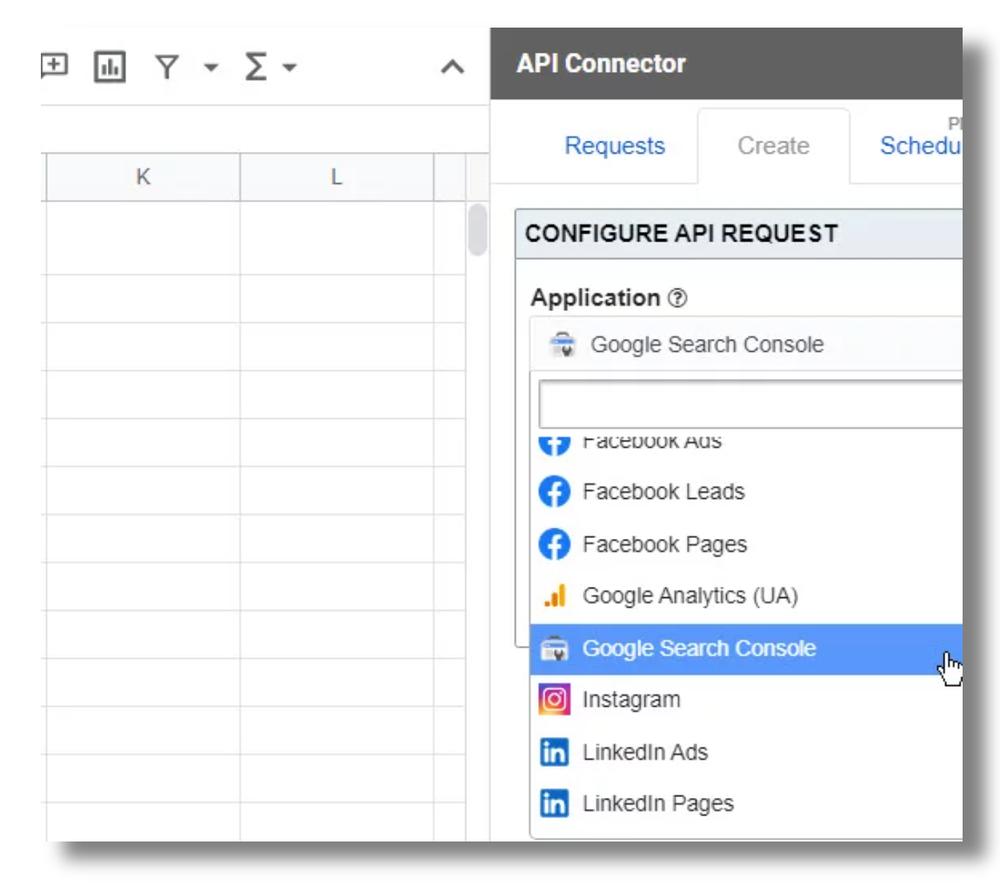Click the LinkedIn Ads logo icon
The height and width of the screenshot is (883, 1000).
coord(554,752)
